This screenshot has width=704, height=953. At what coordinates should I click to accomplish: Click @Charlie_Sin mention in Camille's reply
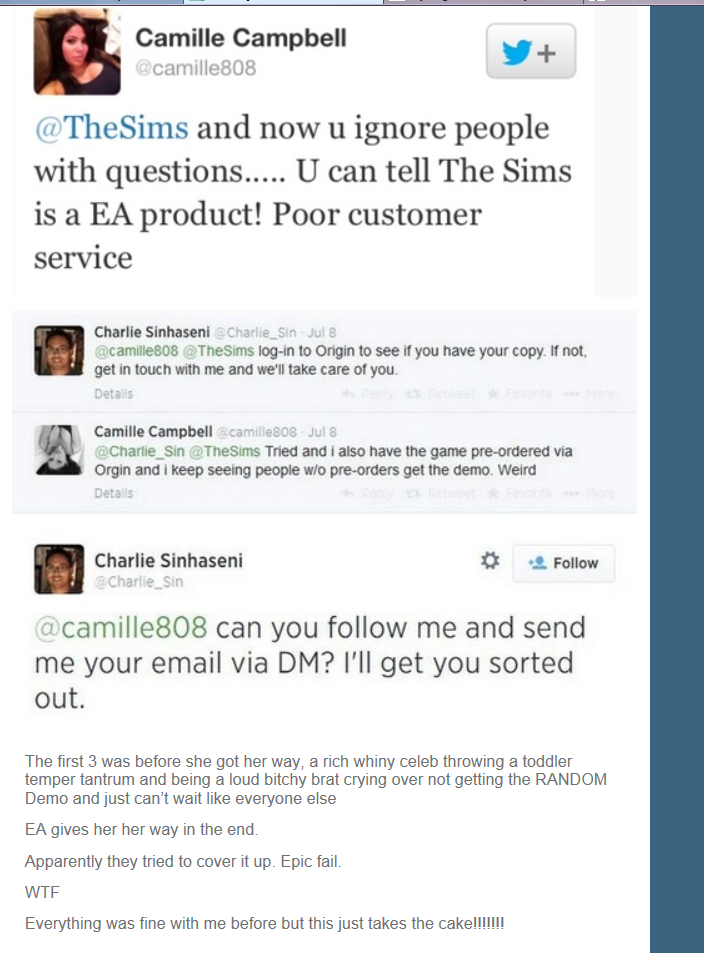click(x=139, y=452)
